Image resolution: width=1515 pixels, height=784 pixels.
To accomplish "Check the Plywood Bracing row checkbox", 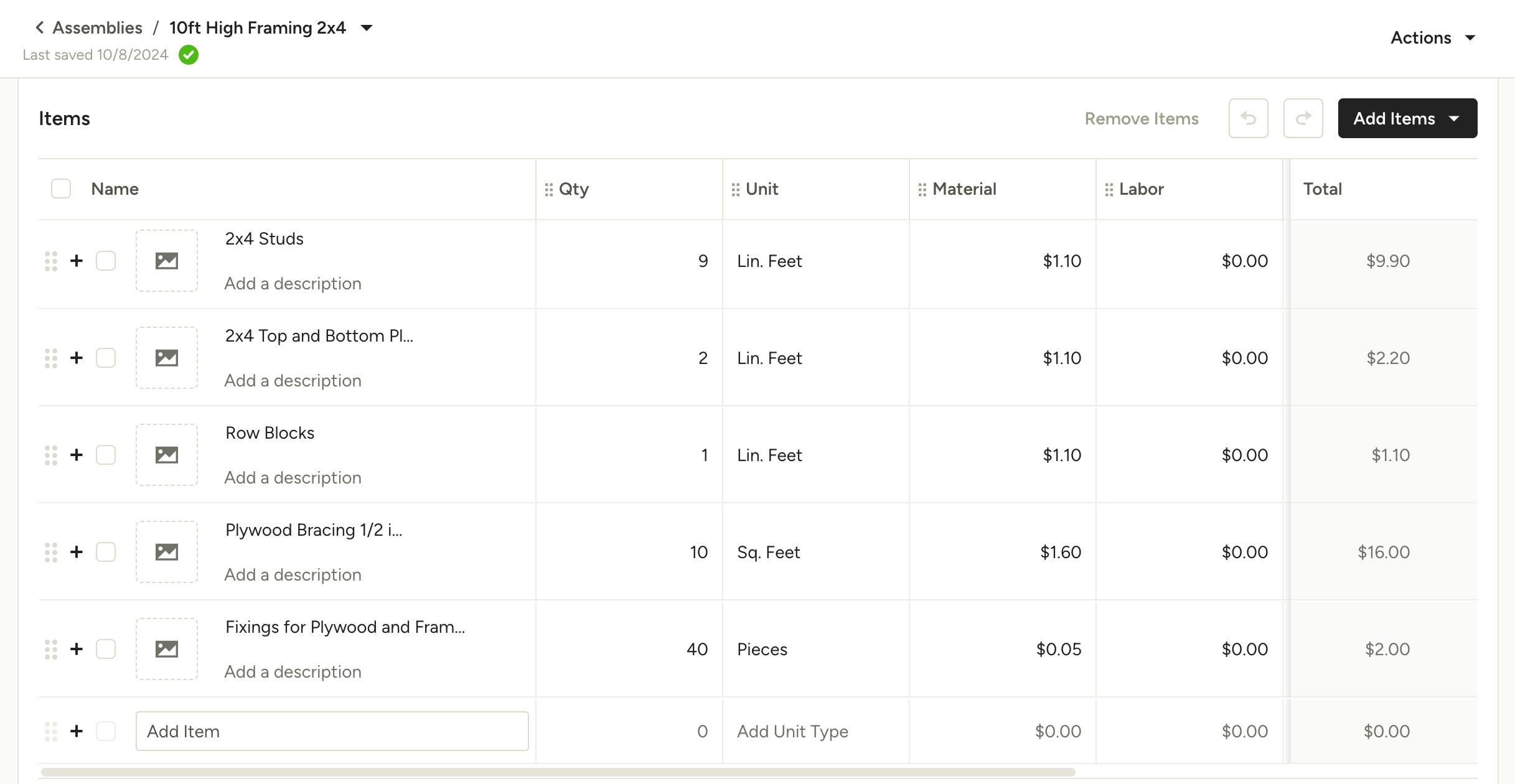I will point(106,552).
